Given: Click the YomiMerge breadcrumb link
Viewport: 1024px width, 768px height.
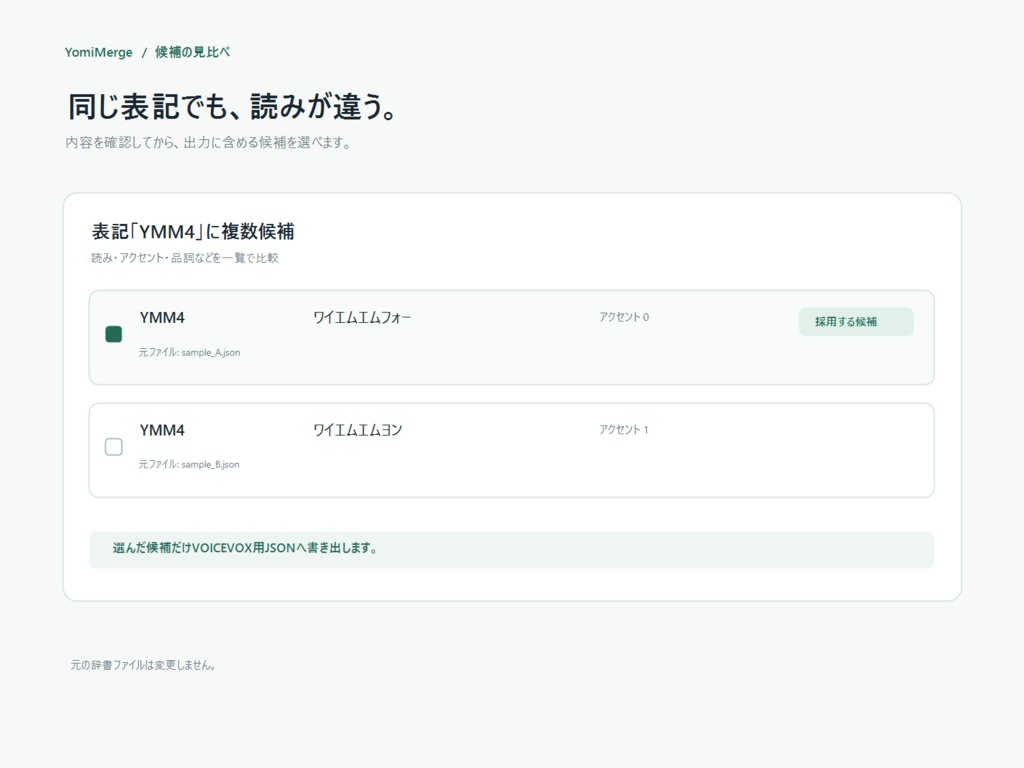Looking at the screenshot, I should [x=99, y=52].
